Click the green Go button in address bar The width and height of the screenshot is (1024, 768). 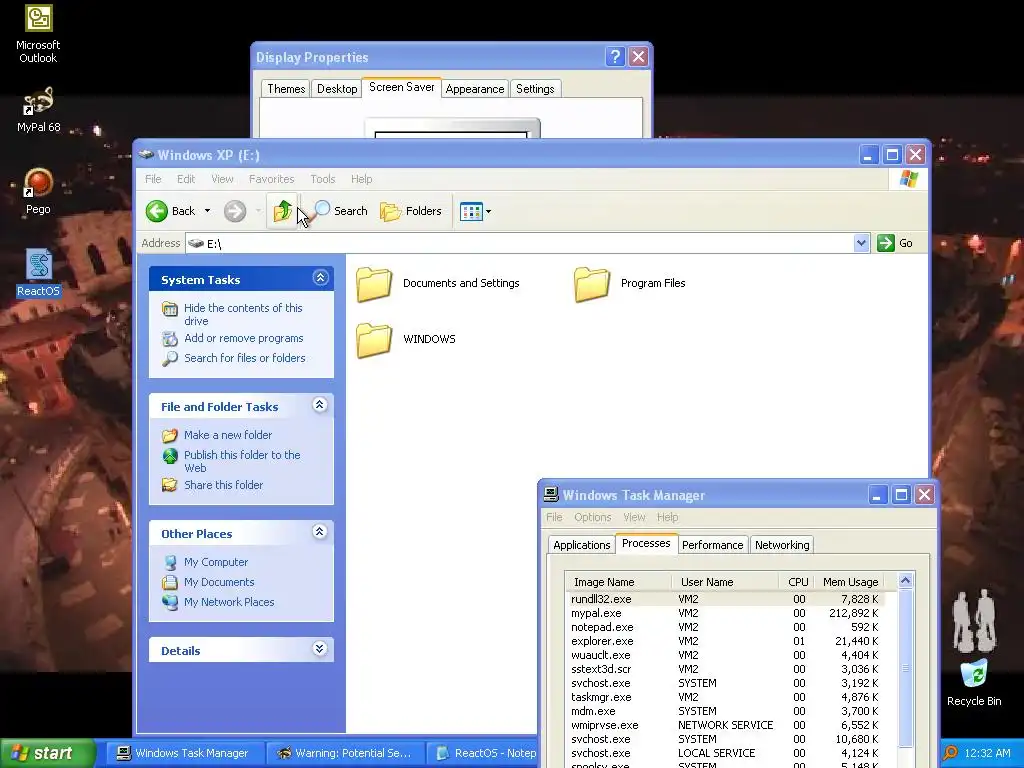896,243
